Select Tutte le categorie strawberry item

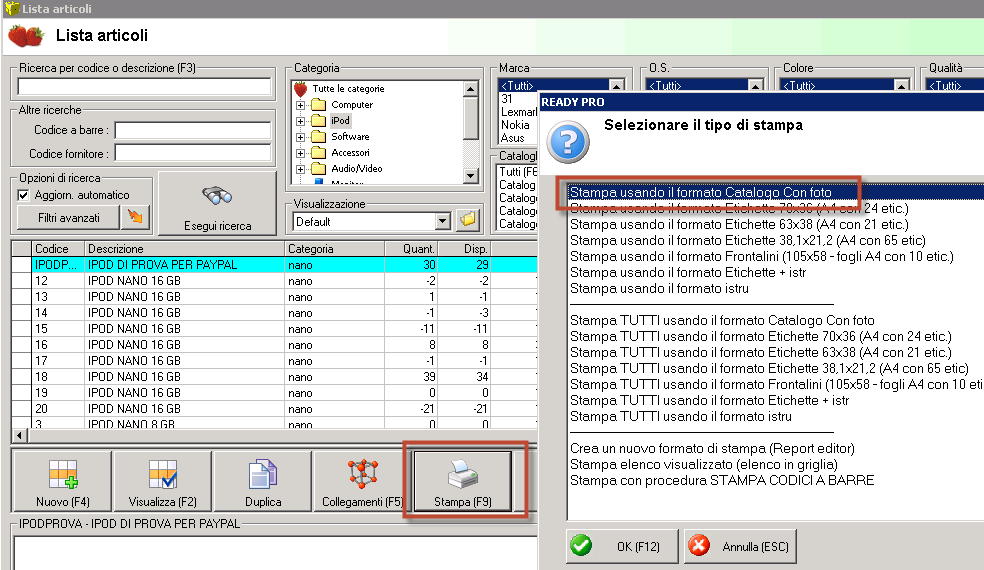(x=348, y=89)
